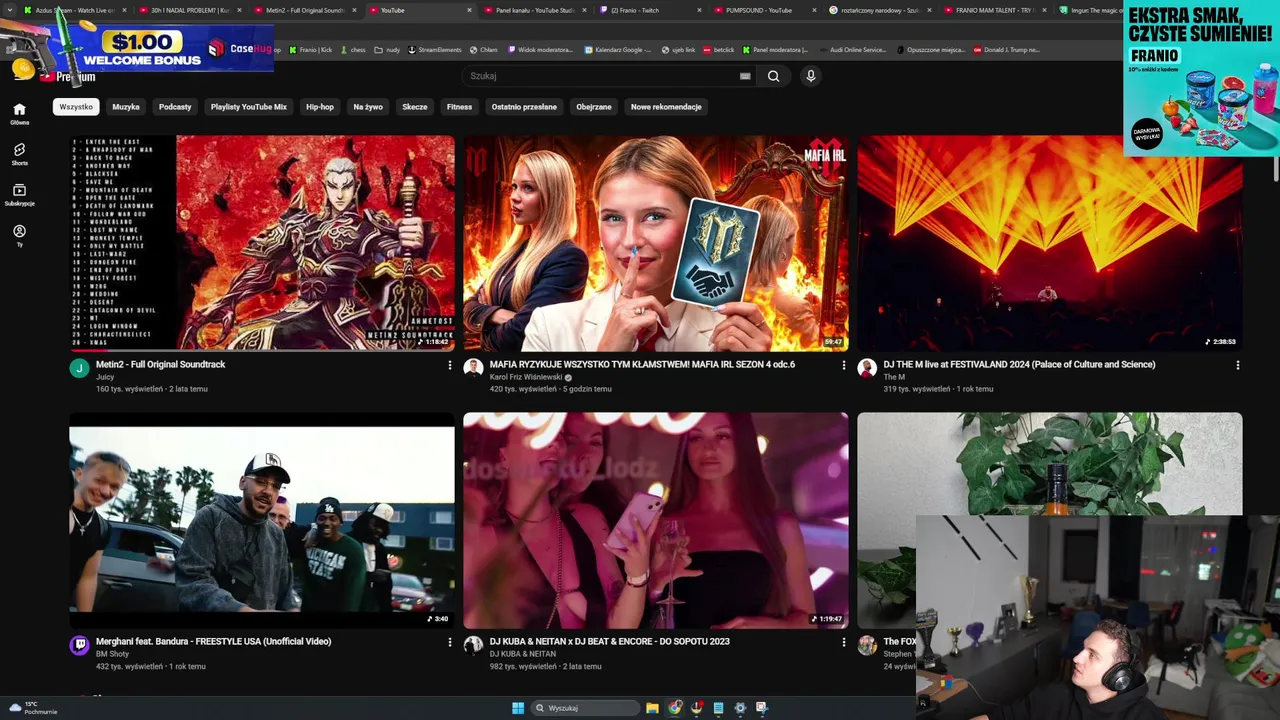Open the YouTube Główna home icon
The image size is (1280, 720).
pos(19,113)
